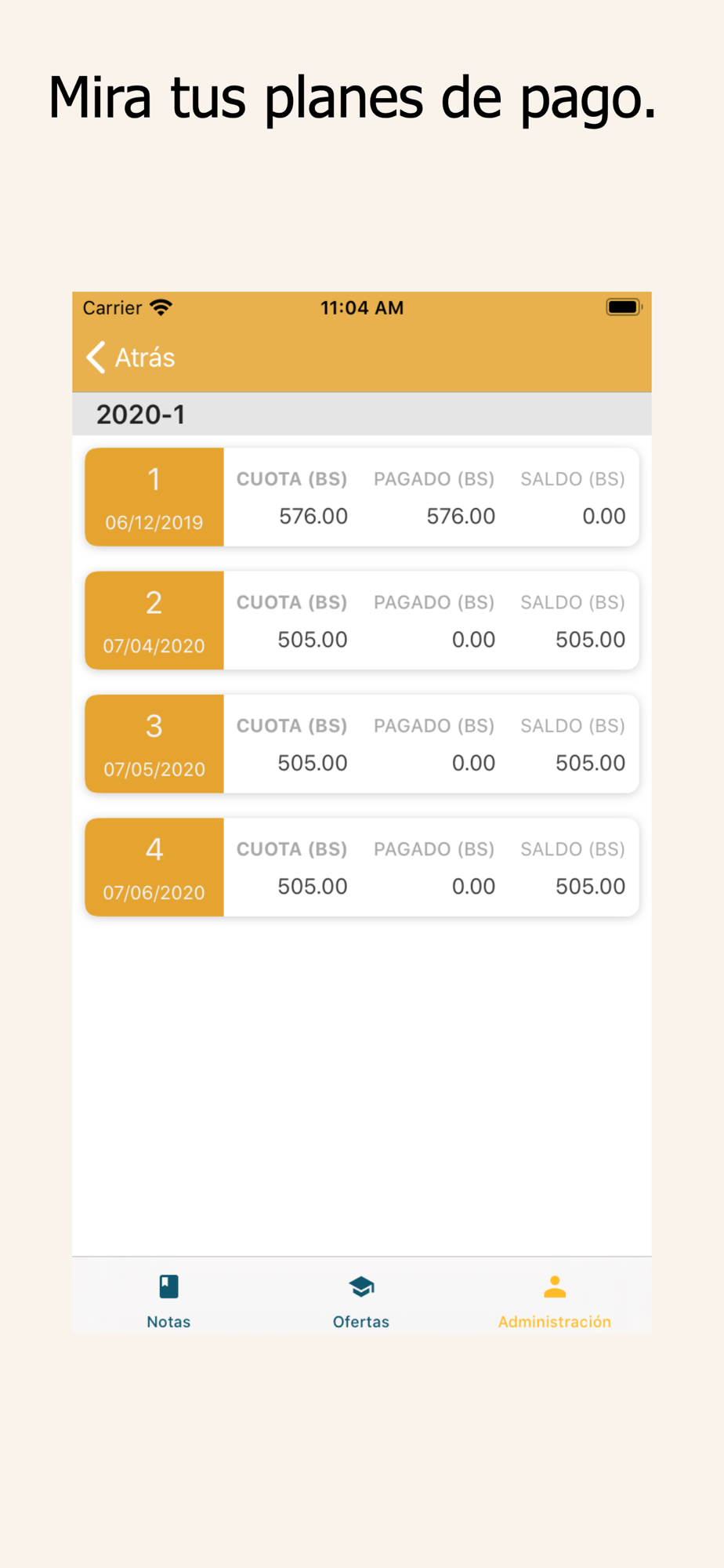Viewport: 724px width, 1568px height.
Task: Open installment 3 dated 07/05/2020
Action: [x=362, y=744]
